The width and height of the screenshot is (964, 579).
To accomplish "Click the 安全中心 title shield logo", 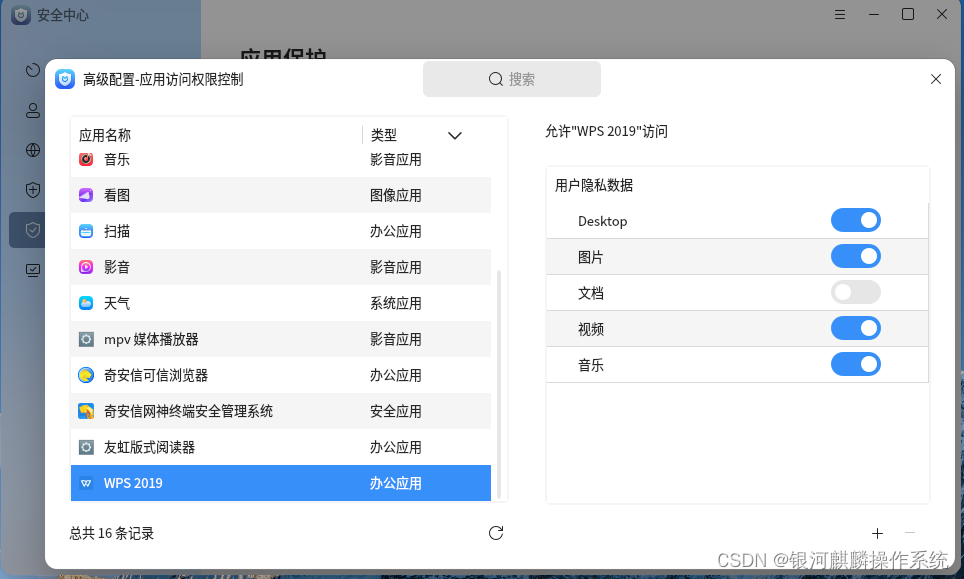I will click(x=21, y=15).
